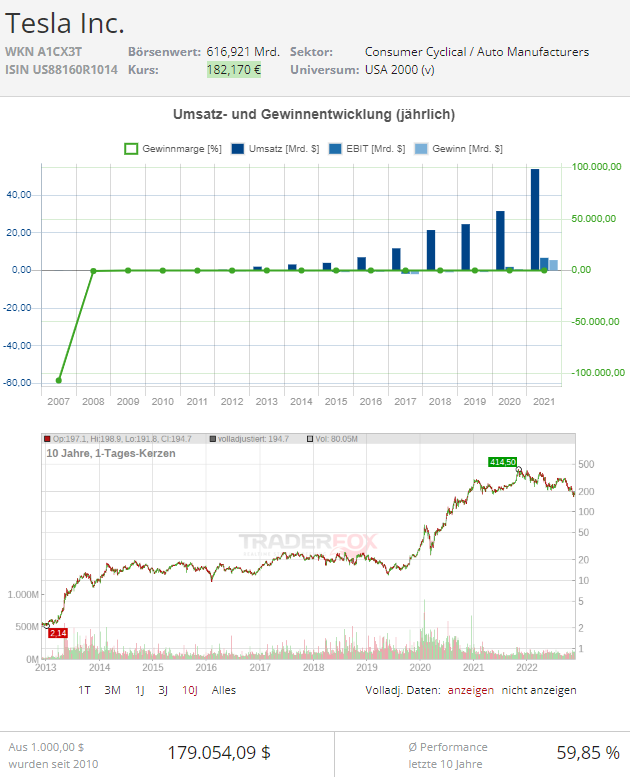Click the 'Ø Performance letzte 10 Jahre' label
630x777 pixels.
(x=448, y=755)
